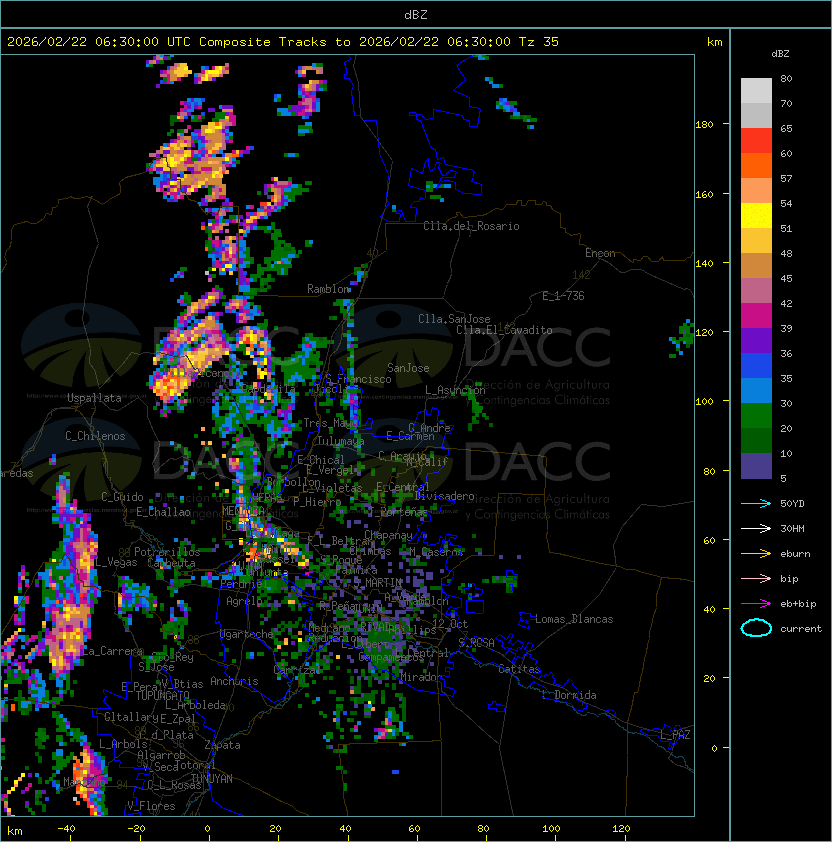Click the Uspallata place label
Screen dimensions: 832x842
click(x=94, y=398)
